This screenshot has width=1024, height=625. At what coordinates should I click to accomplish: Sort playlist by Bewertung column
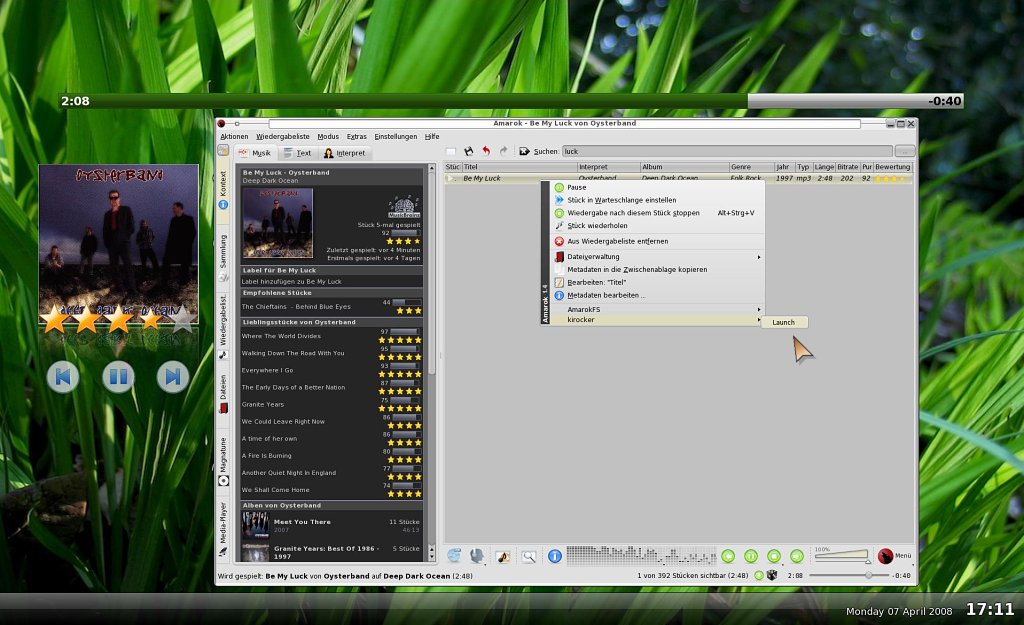(x=893, y=167)
